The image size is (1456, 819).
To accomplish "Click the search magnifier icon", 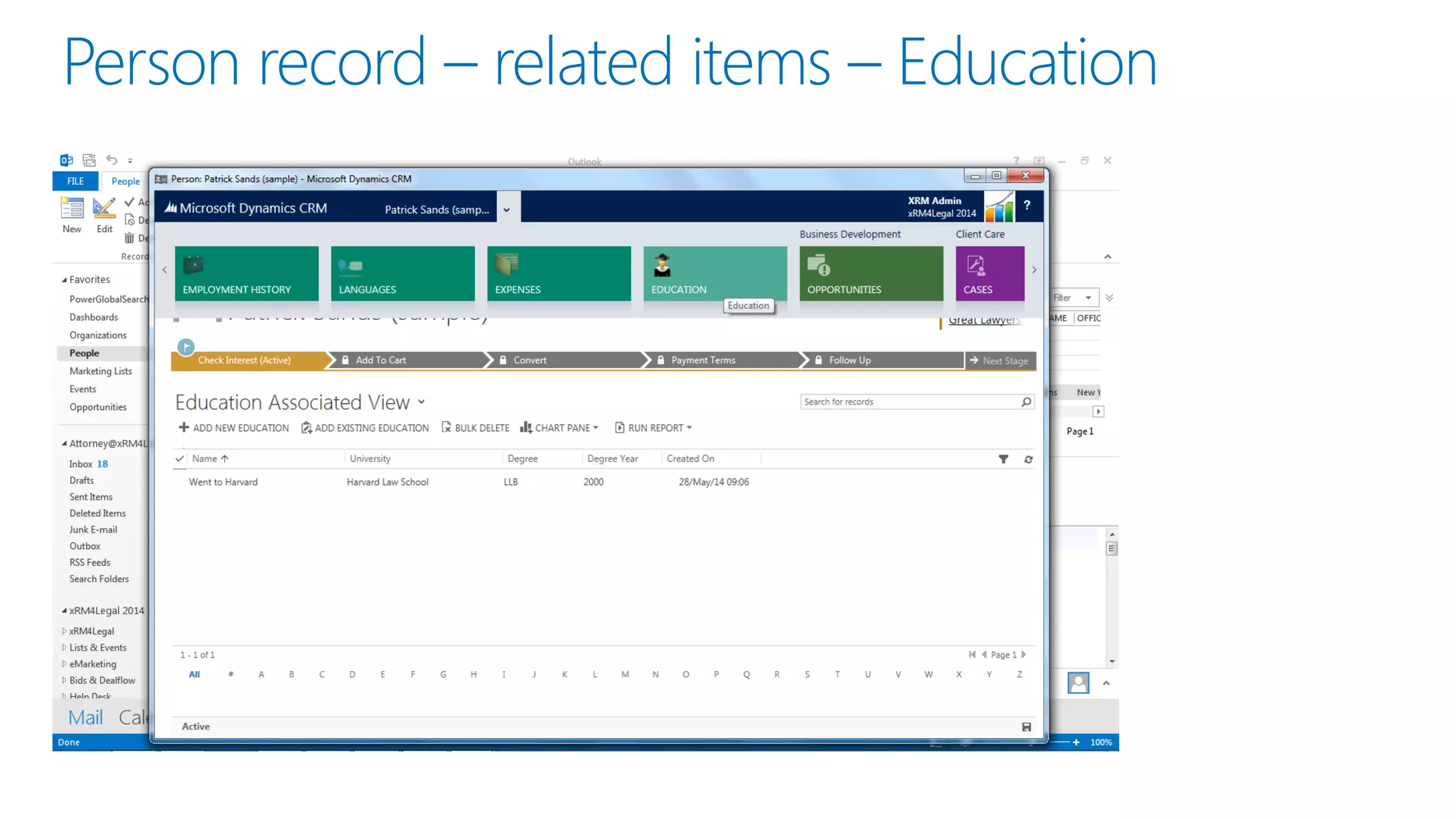I will [x=1026, y=402].
